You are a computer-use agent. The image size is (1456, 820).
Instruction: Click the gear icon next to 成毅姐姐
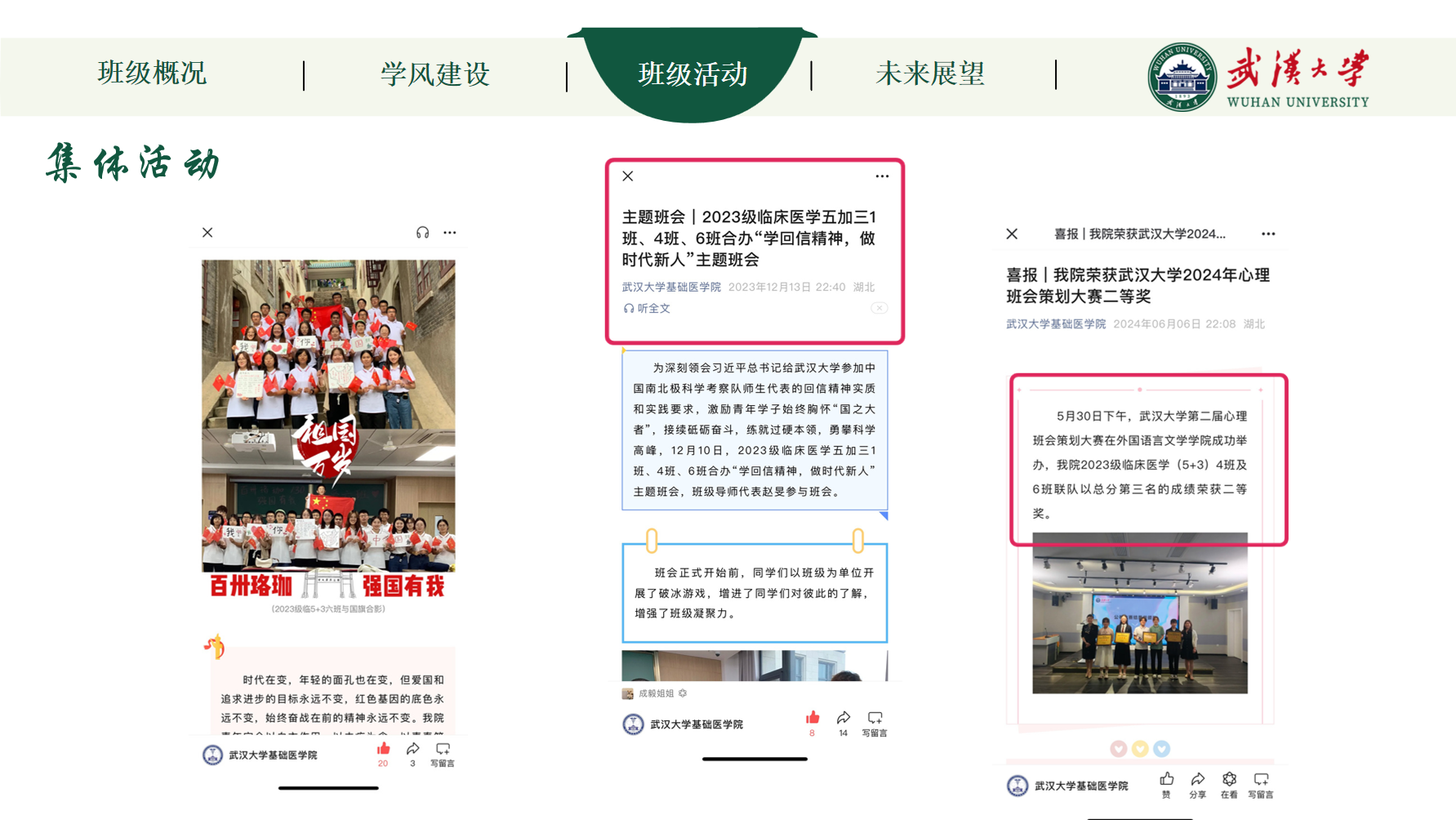tap(683, 693)
